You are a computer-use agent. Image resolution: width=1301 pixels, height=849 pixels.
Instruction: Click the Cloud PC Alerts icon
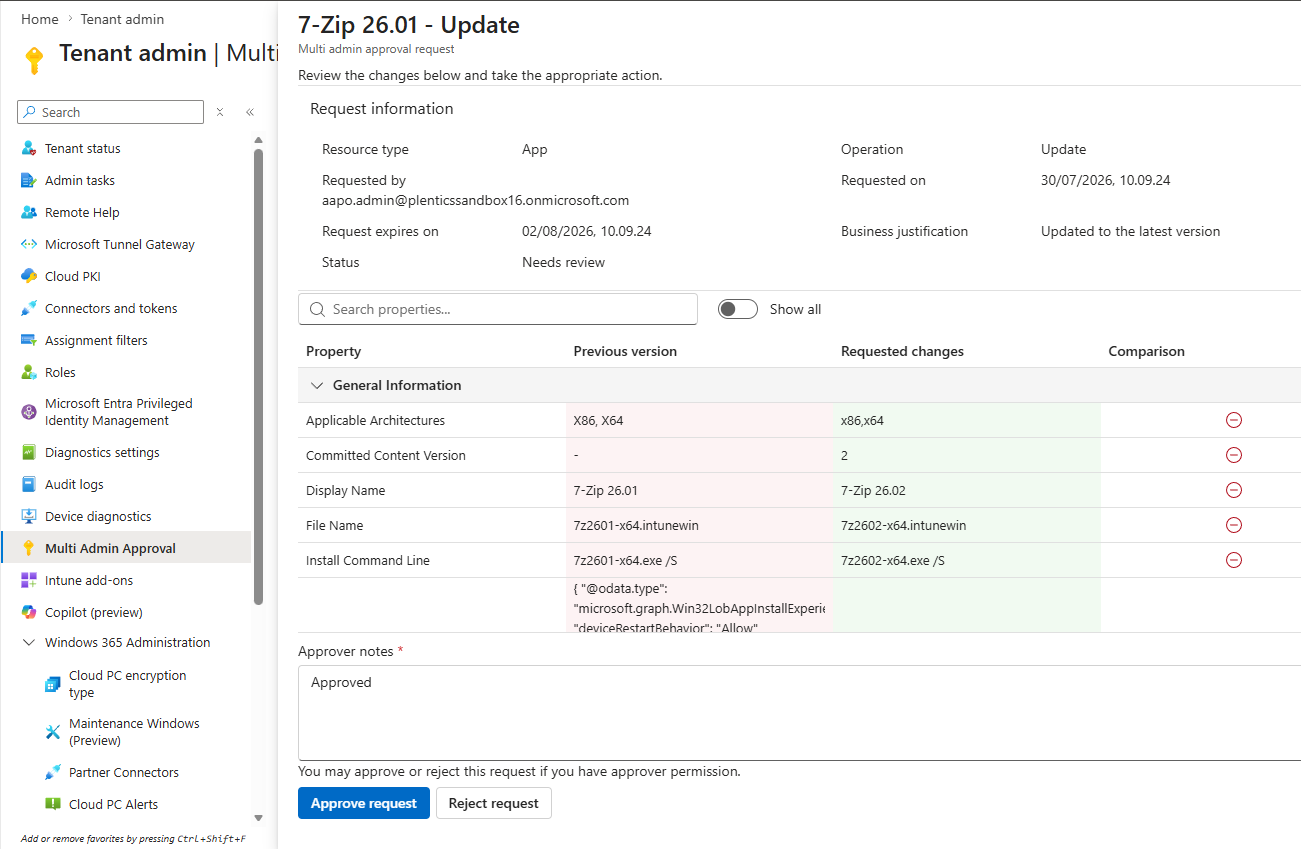coord(53,804)
